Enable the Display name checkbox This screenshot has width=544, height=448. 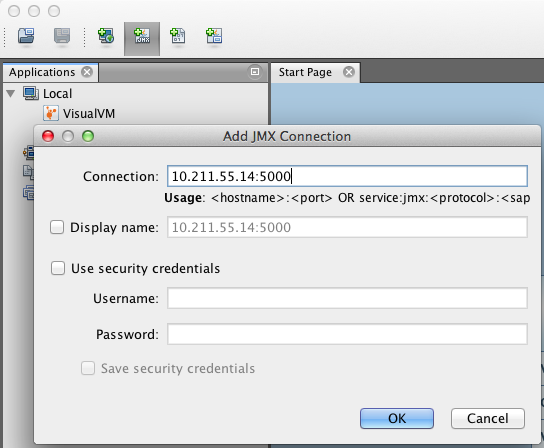57,227
